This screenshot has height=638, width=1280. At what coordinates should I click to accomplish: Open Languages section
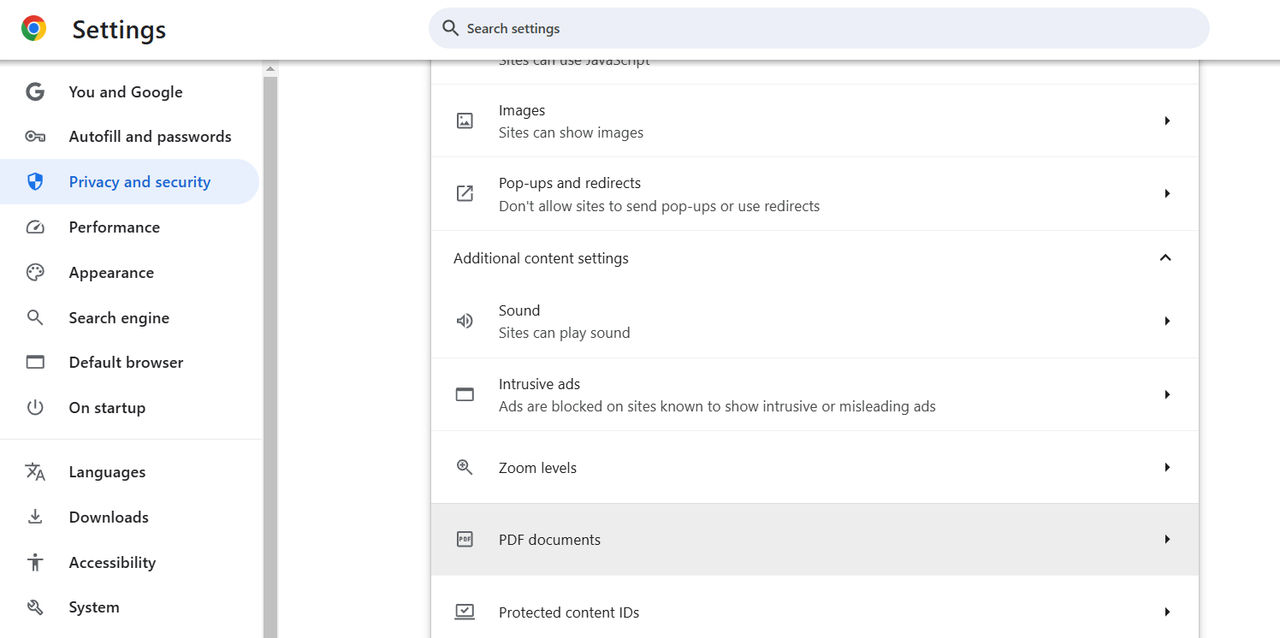click(129, 472)
